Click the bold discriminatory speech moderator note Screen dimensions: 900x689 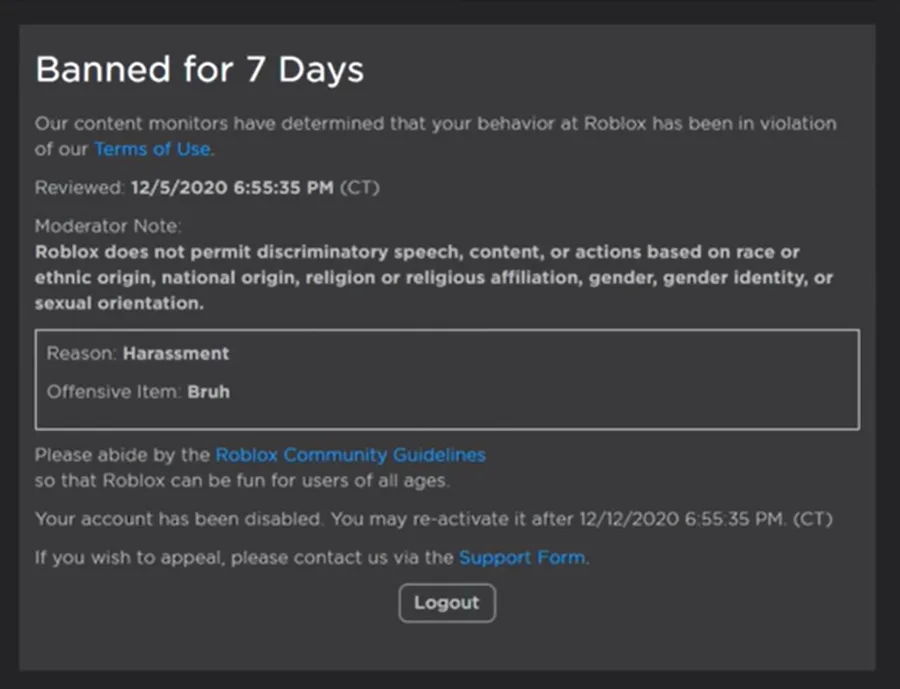tap(434, 278)
